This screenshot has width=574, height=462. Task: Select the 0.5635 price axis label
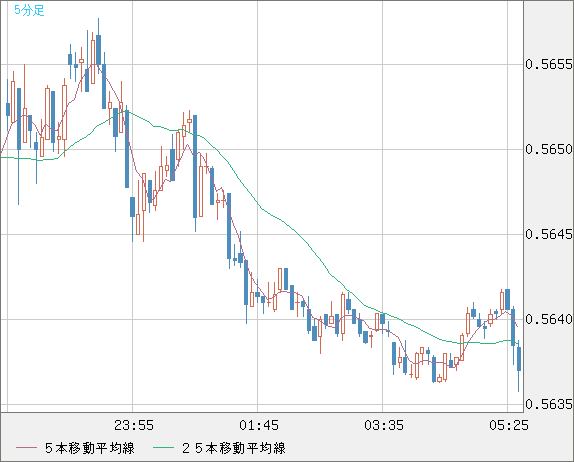click(549, 404)
